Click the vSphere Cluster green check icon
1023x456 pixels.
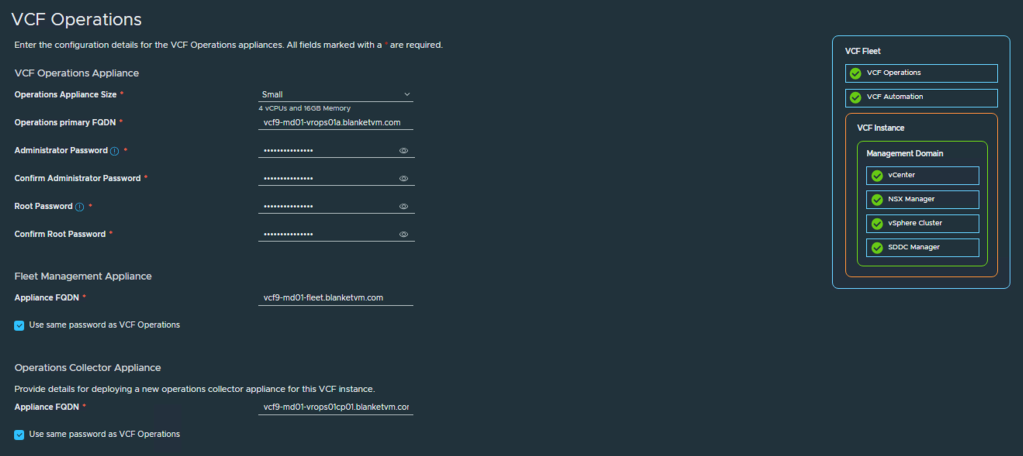[x=877, y=223]
